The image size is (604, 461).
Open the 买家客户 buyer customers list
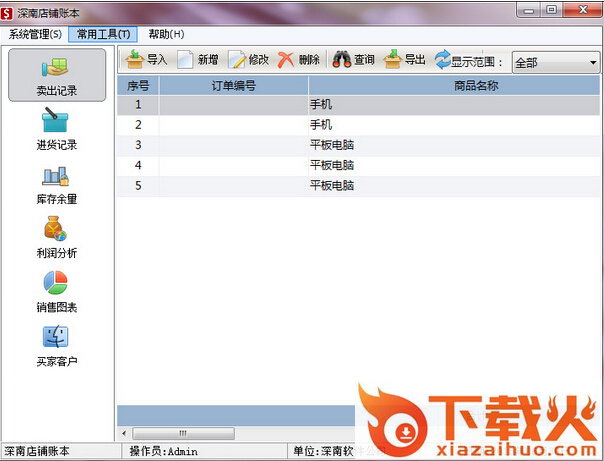click(x=56, y=347)
